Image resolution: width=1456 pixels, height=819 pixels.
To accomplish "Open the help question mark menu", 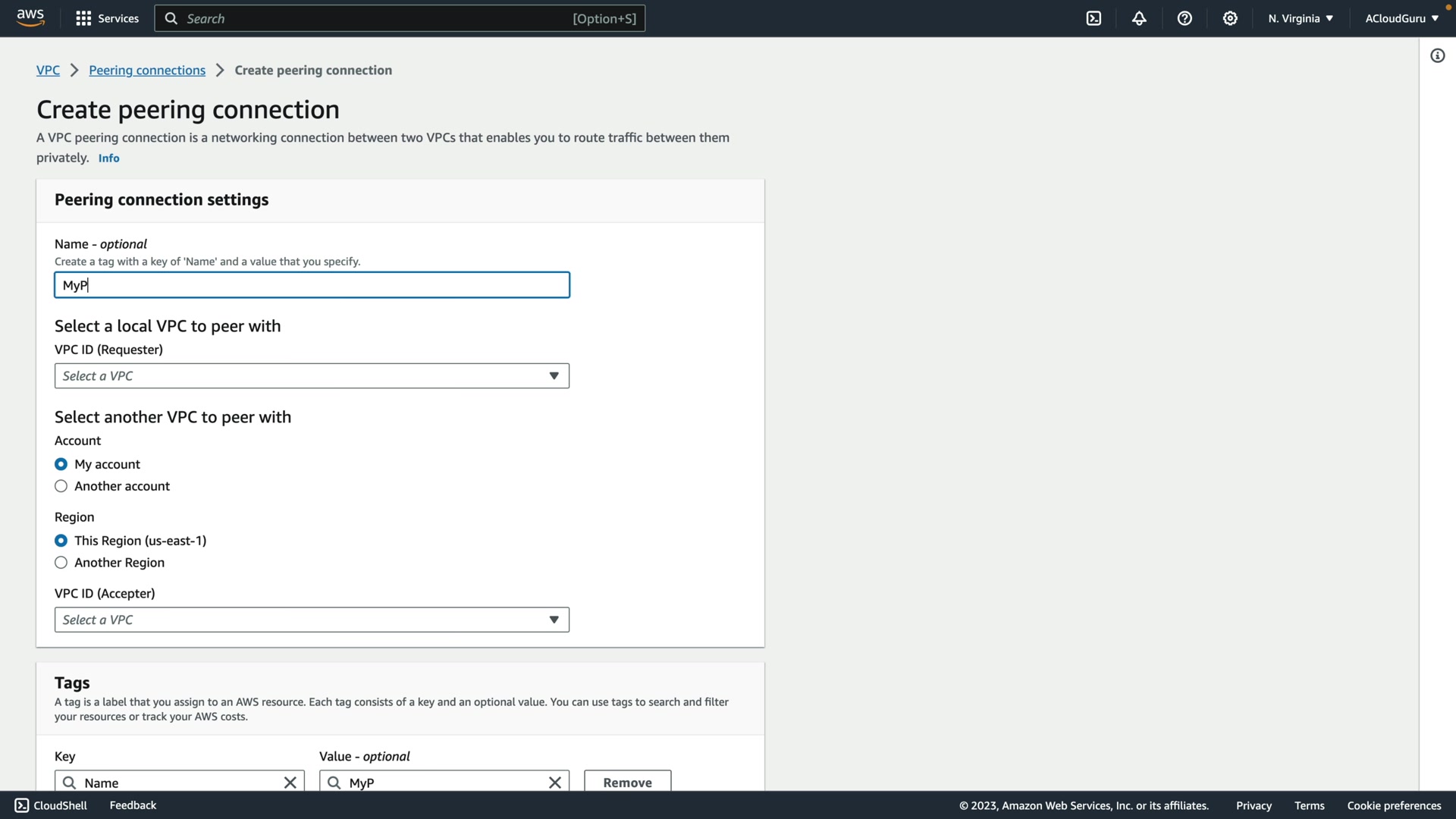I will click(1185, 18).
